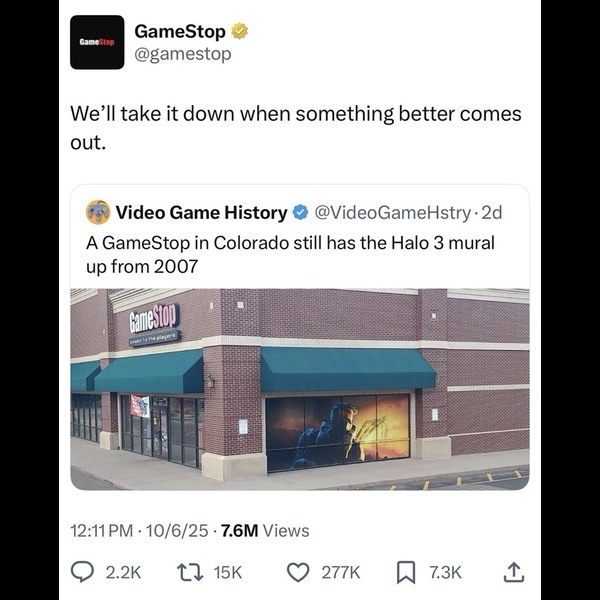Visit the @VideoGameHstry handle

(392, 213)
